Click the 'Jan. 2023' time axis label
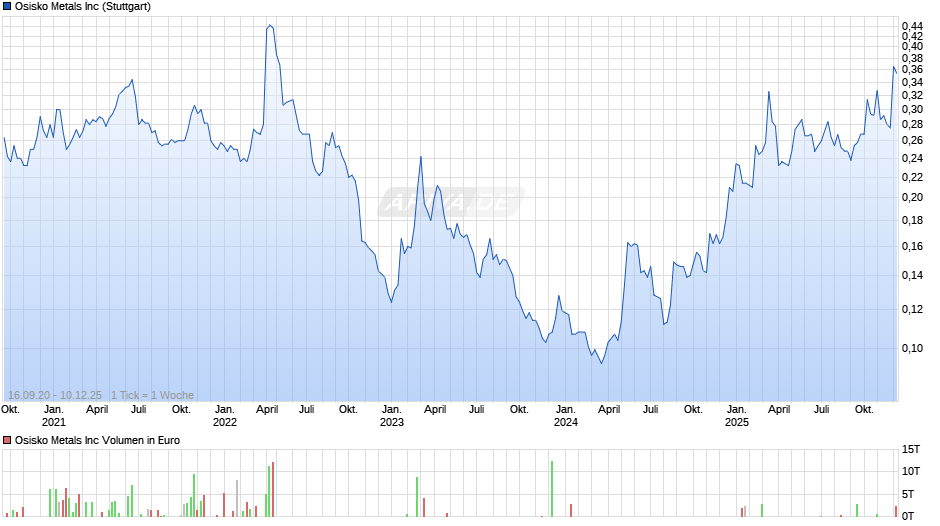 point(391,416)
